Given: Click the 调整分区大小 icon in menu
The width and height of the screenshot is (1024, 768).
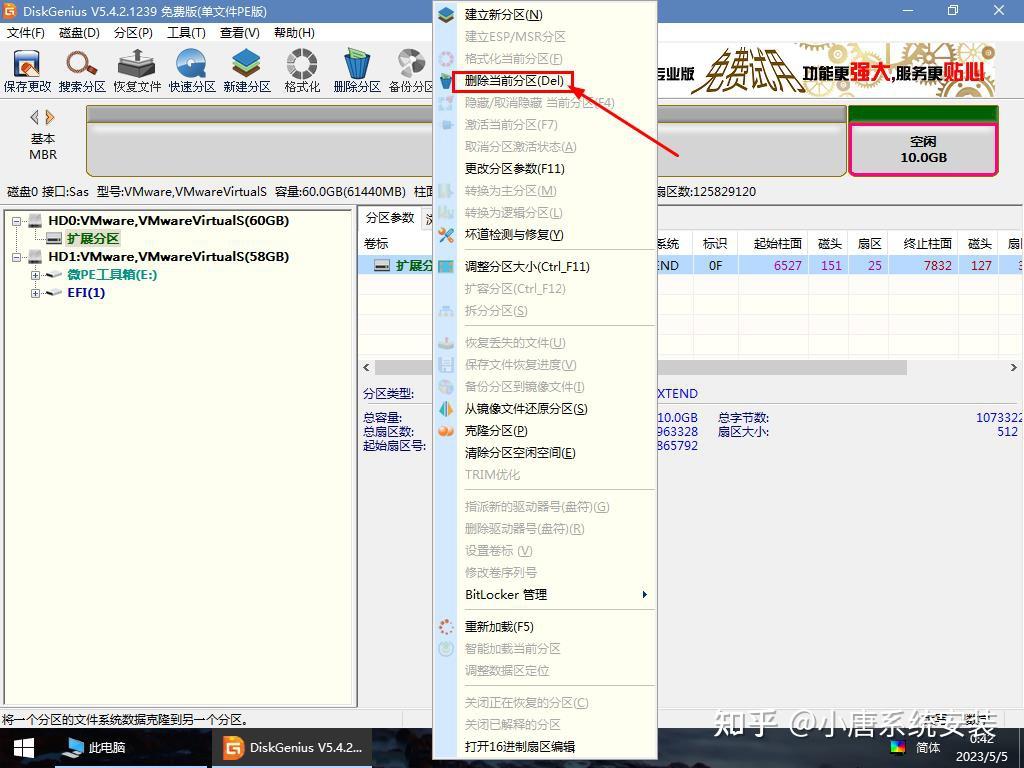Looking at the screenshot, I should pos(446,266).
